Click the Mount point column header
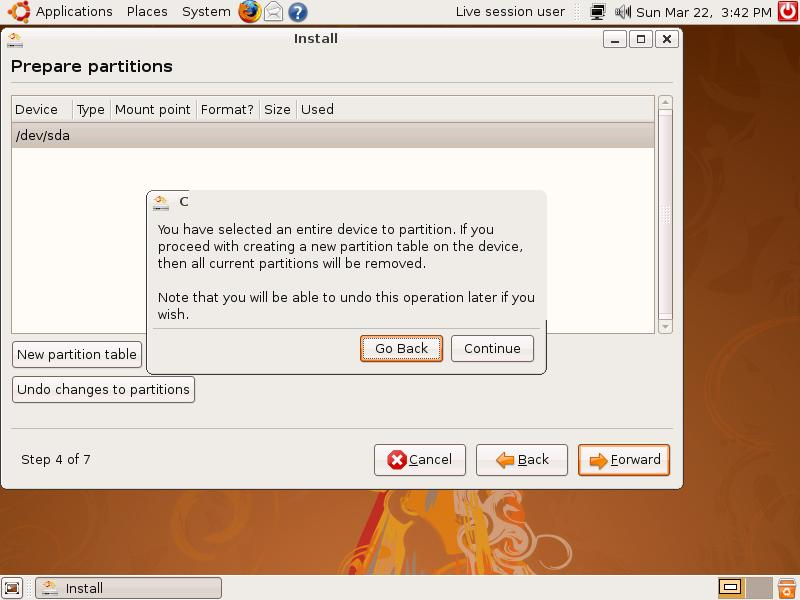This screenshot has height=600, width=800. [153, 109]
